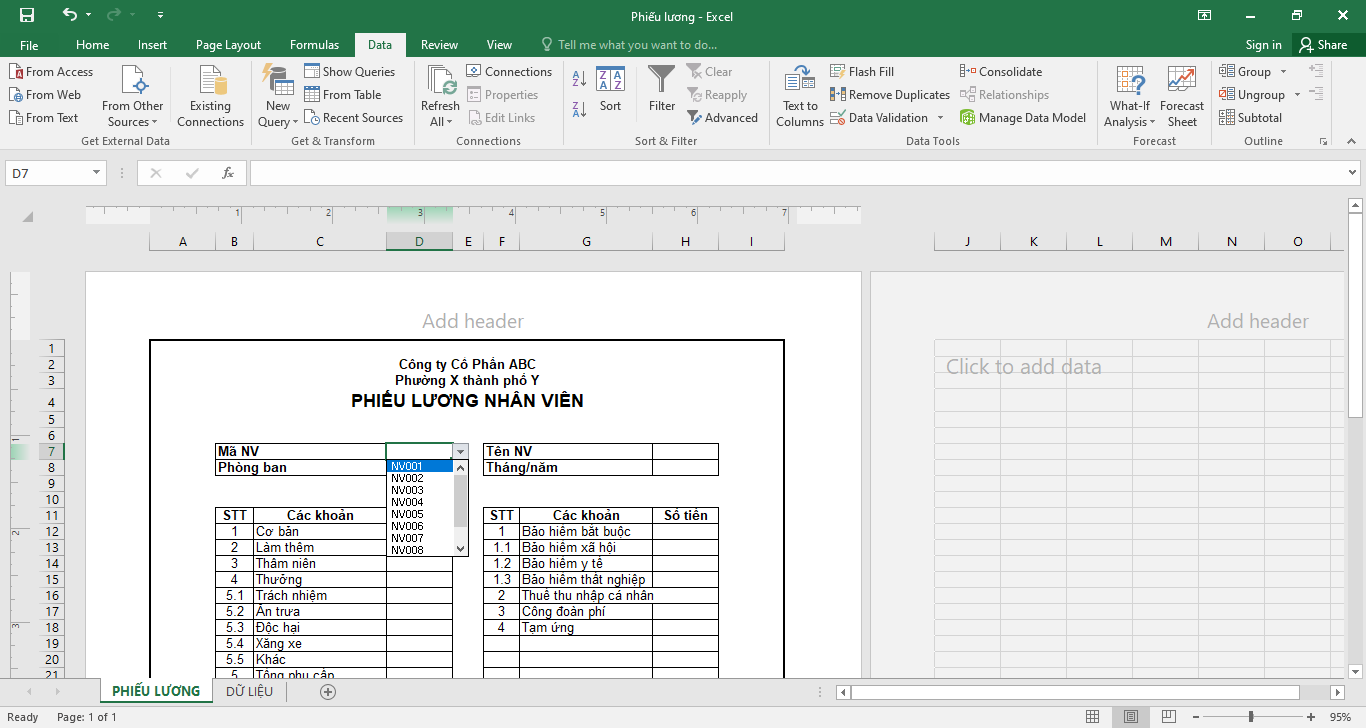
Task: Click Add header area on page
Action: point(473,321)
